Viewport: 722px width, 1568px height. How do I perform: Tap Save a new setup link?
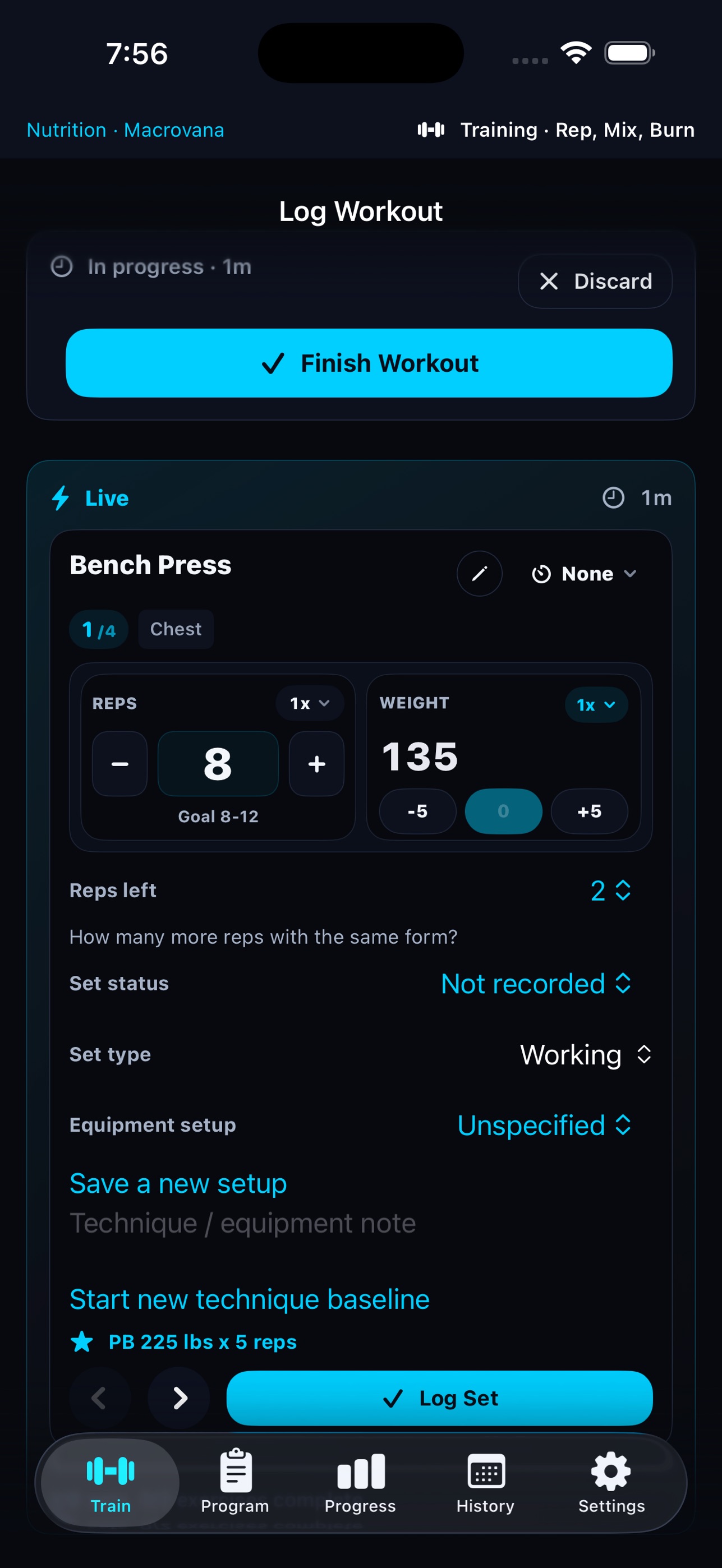(178, 1183)
